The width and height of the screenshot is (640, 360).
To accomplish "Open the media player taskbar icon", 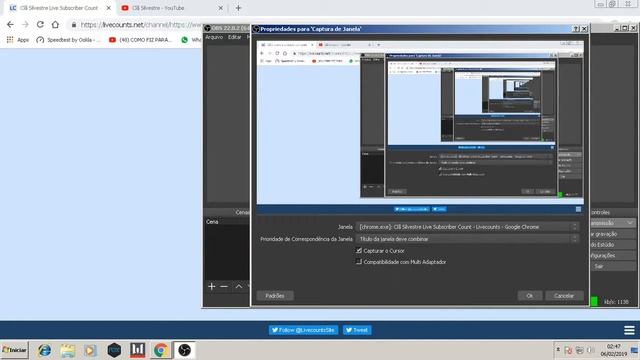I will point(91,350).
